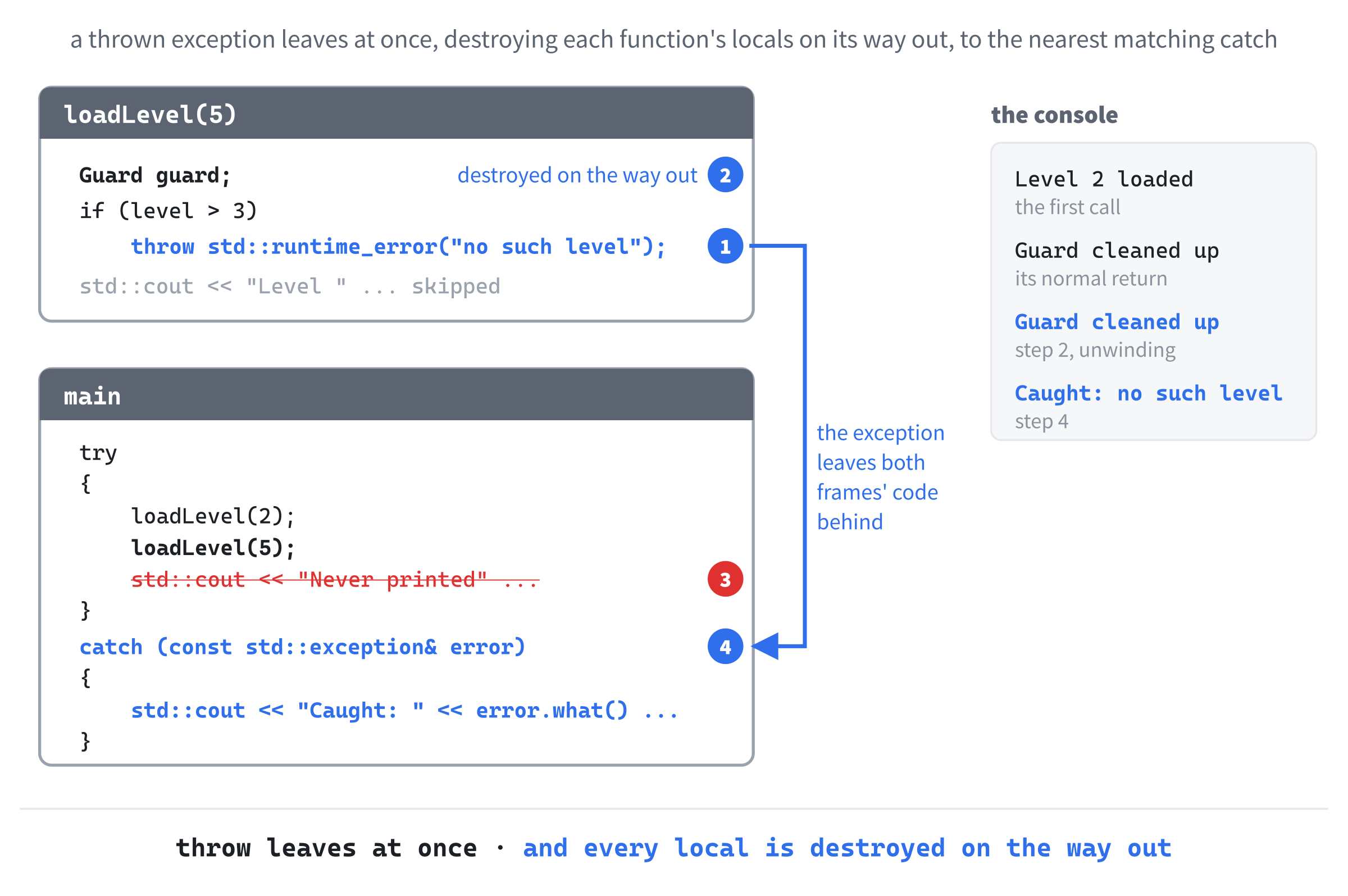Select the bold 'loadLevel(5);' call
This screenshot has width=1348, height=896.
pos(213,548)
